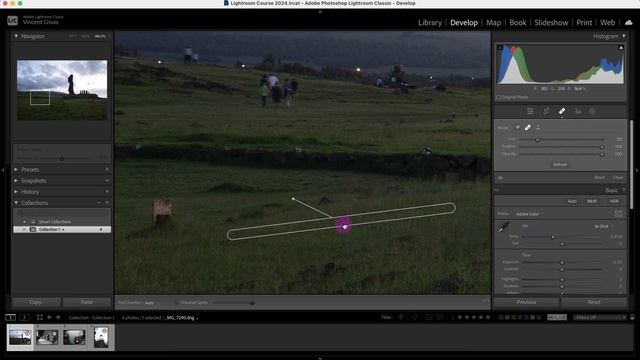Select the Crop Overlay tool icon
The height and width of the screenshot is (360, 640).
(x=546, y=111)
